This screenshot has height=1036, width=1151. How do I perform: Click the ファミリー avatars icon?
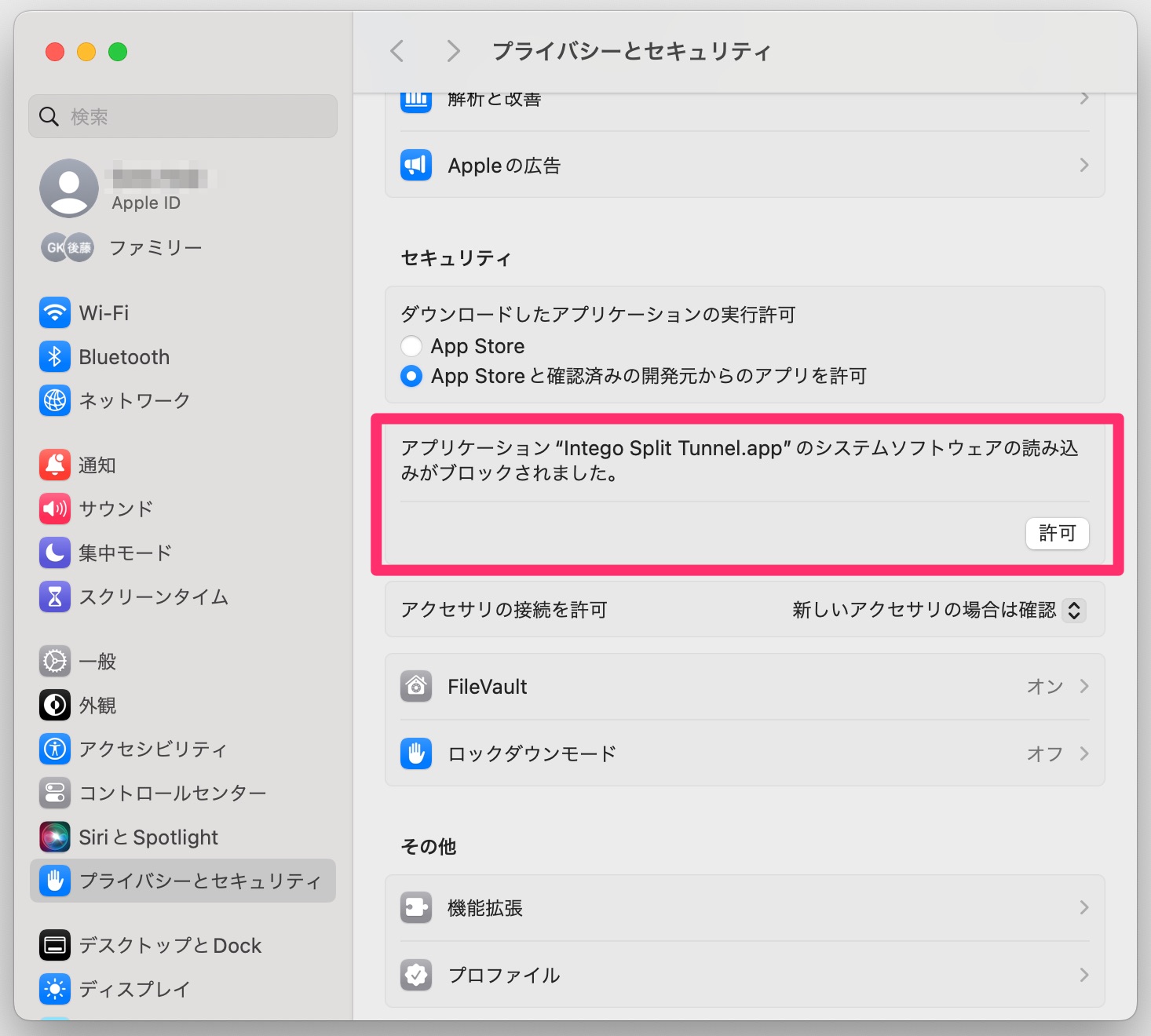pos(68,248)
